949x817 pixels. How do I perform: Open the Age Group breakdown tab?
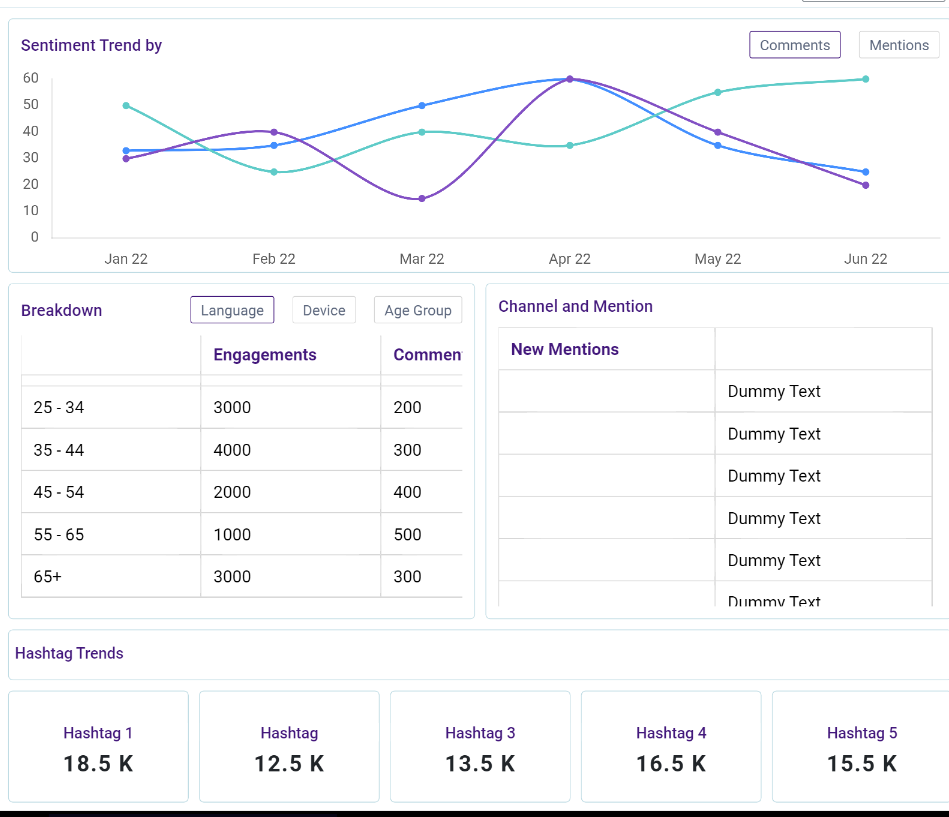point(417,310)
